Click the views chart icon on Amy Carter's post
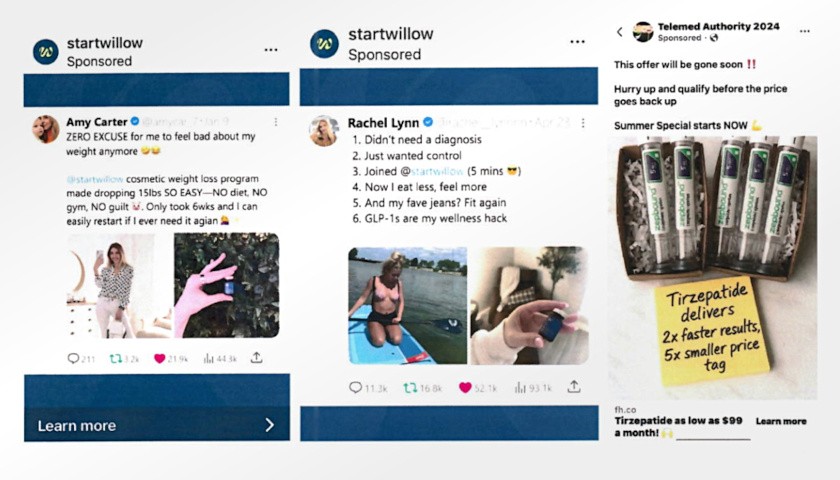The height and width of the screenshot is (480, 840). (x=208, y=358)
